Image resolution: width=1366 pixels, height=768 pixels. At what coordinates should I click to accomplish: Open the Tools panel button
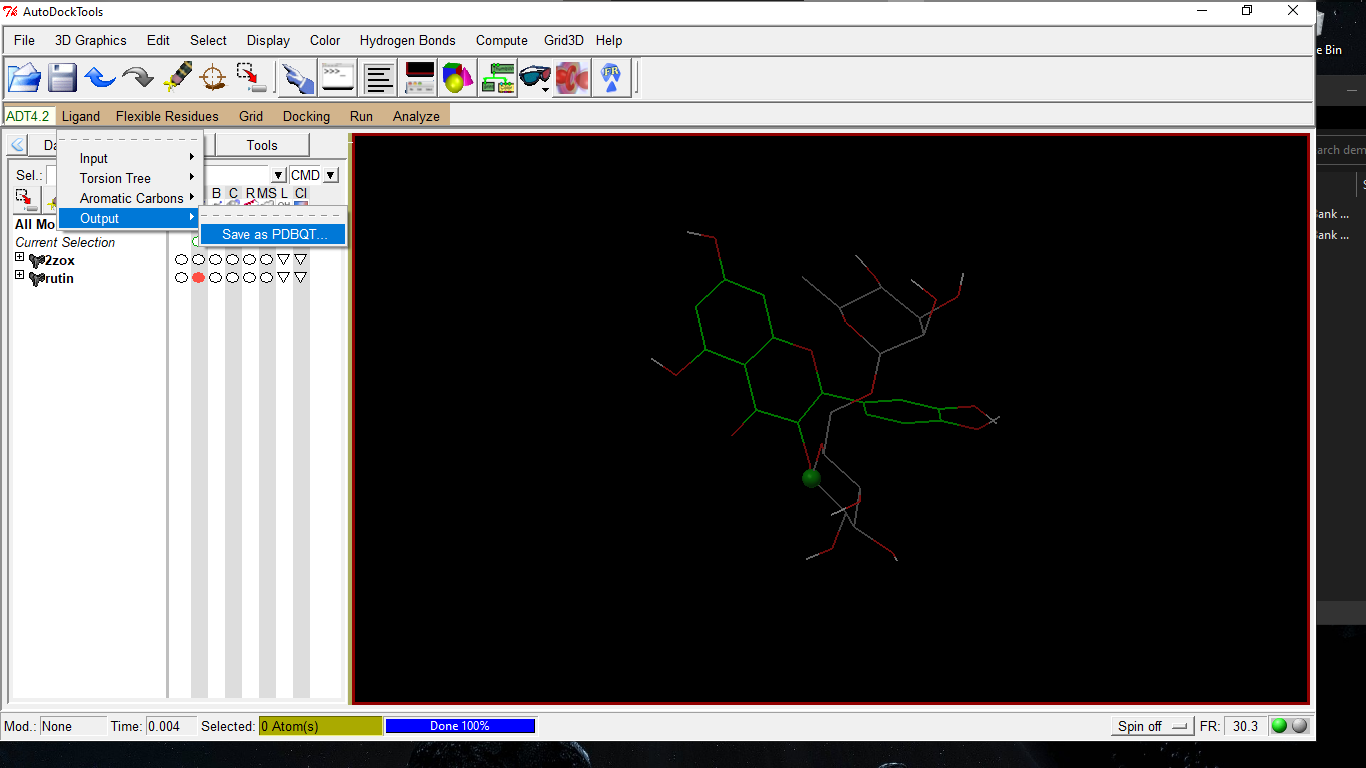(x=262, y=145)
